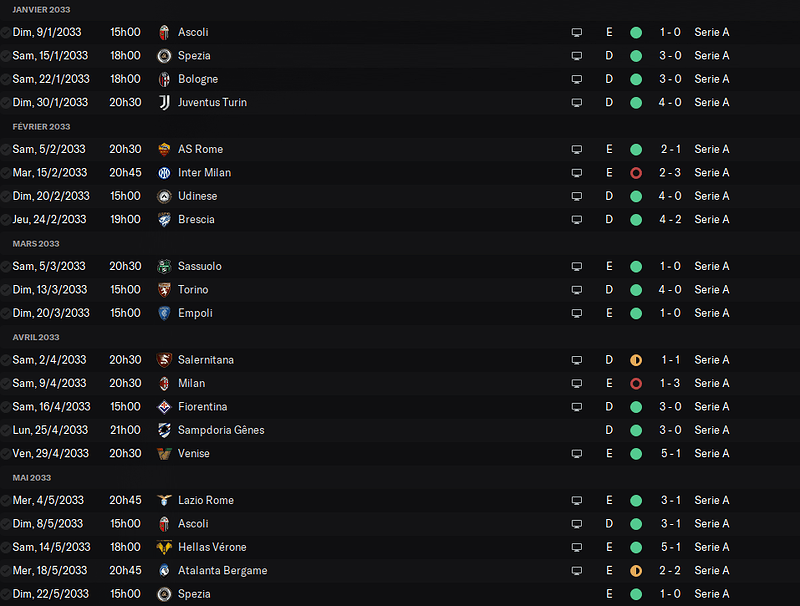This screenshot has width=800, height=606.
Task: Click the green win indicator for Torino match
Action: (636, 290)
